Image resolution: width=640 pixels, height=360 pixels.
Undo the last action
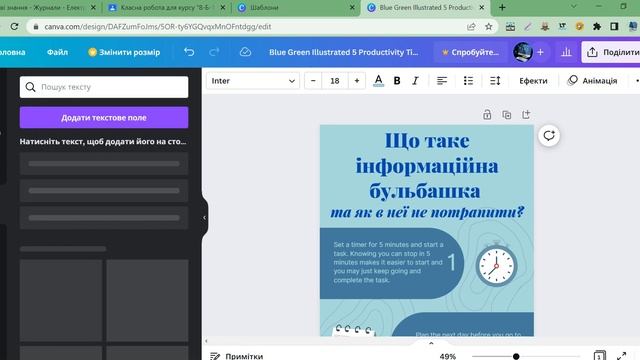[x=189, y=52]
